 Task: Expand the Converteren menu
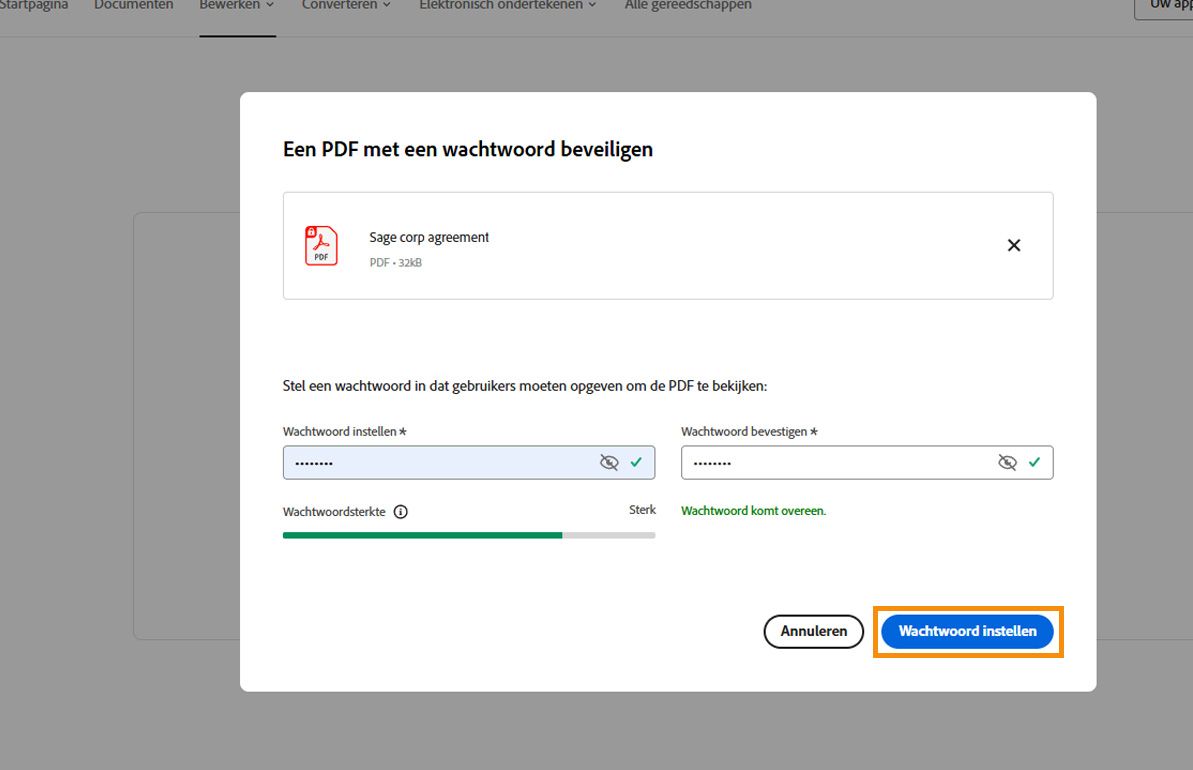[x=345, y=5]
